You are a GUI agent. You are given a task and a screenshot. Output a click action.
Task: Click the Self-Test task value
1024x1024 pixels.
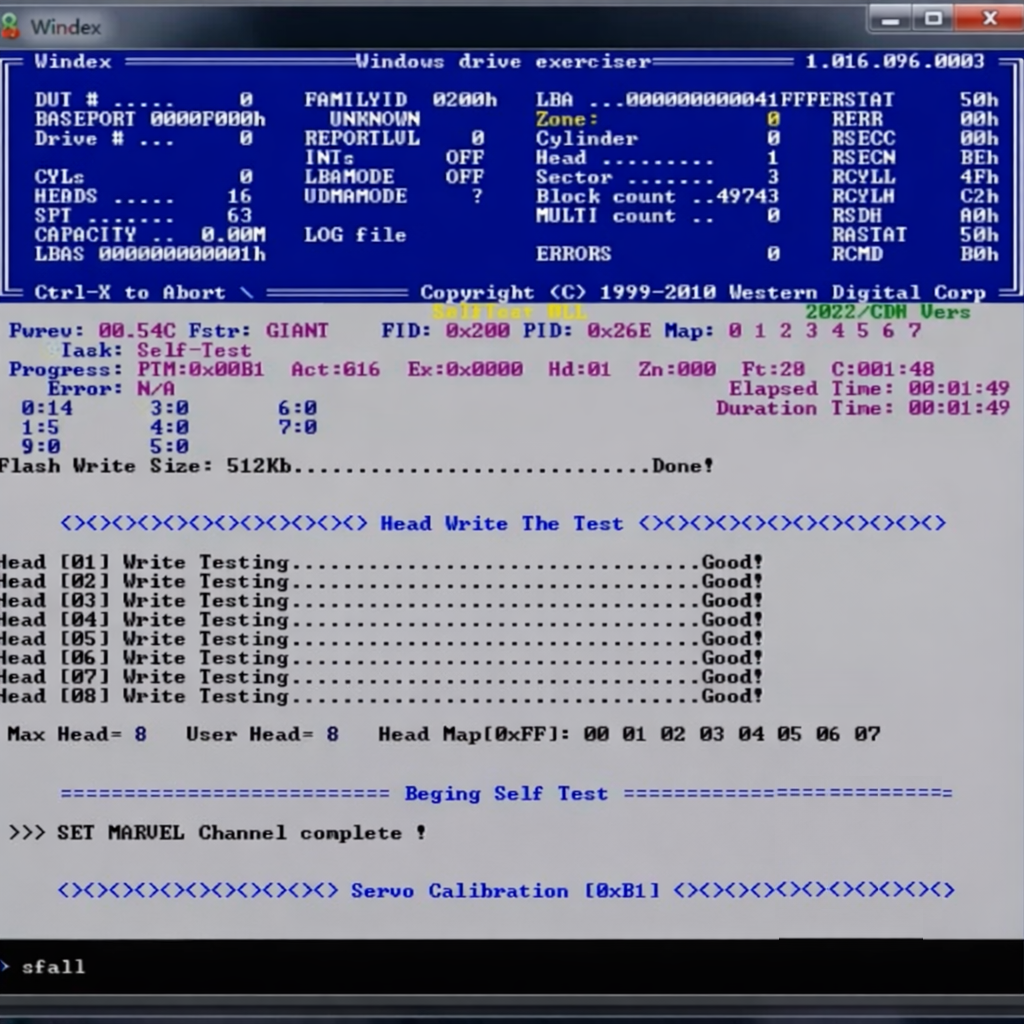(194, 351)
